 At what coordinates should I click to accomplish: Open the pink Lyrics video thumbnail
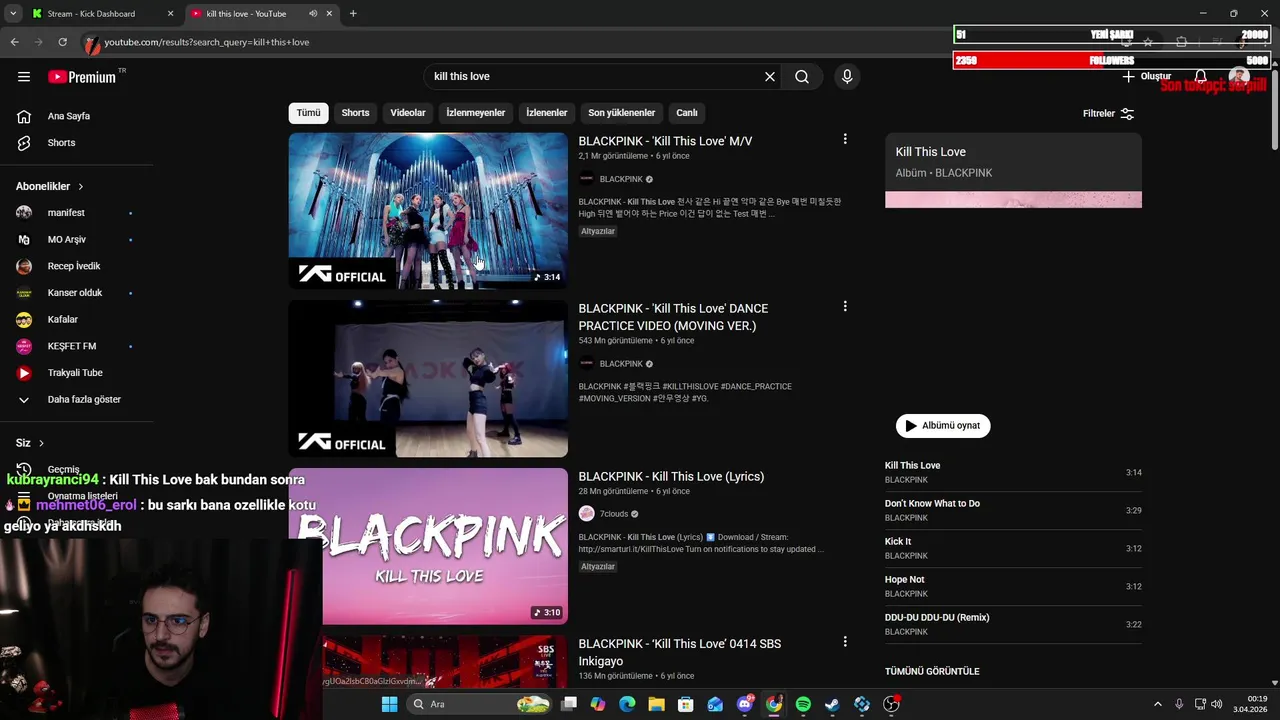[428, 546]
